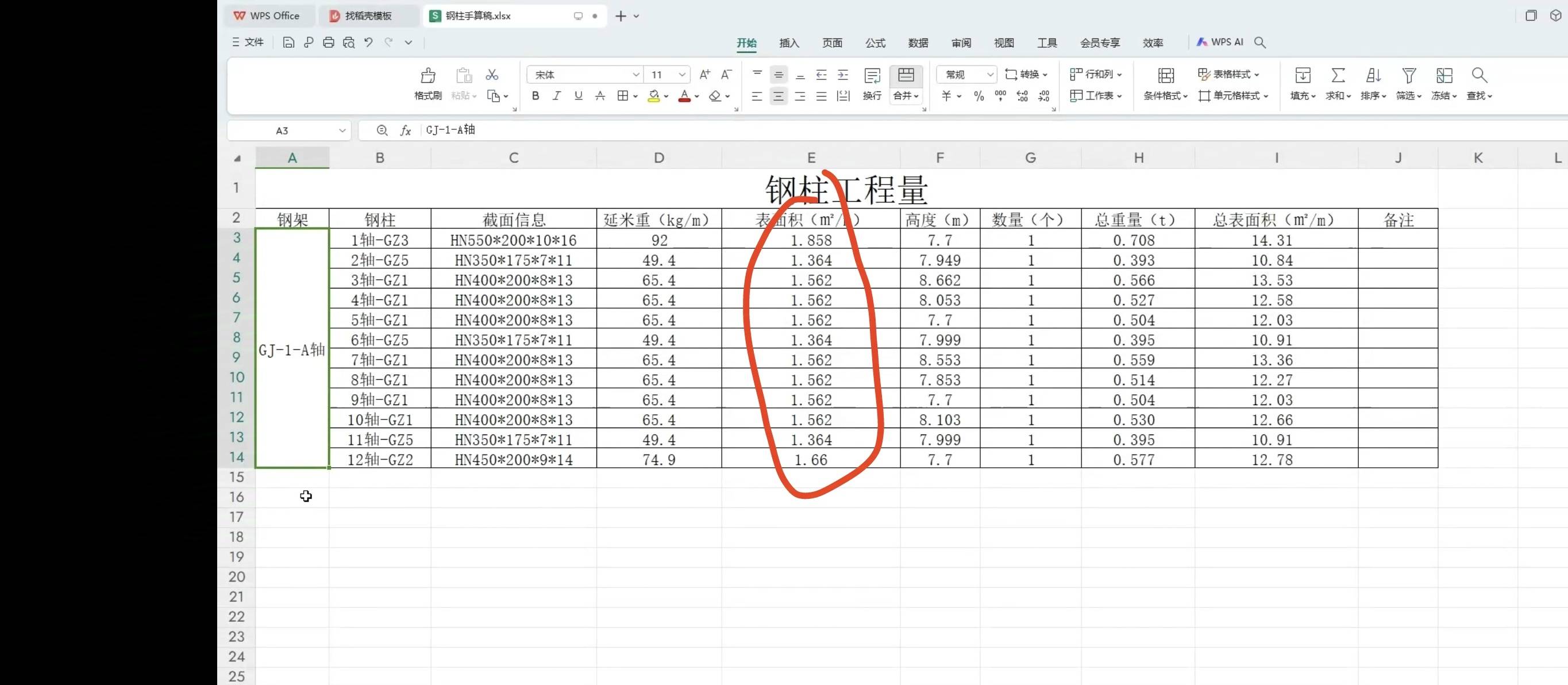This screenshot has width=1568, height=685.
Task: Toggle Underline formatting
Action: point(578,95)
